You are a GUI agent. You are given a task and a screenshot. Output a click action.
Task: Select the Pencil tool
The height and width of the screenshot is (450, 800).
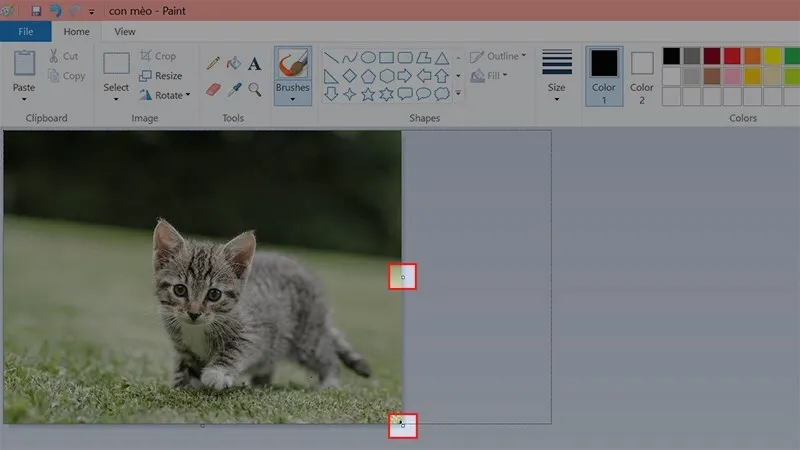(213, 63)
